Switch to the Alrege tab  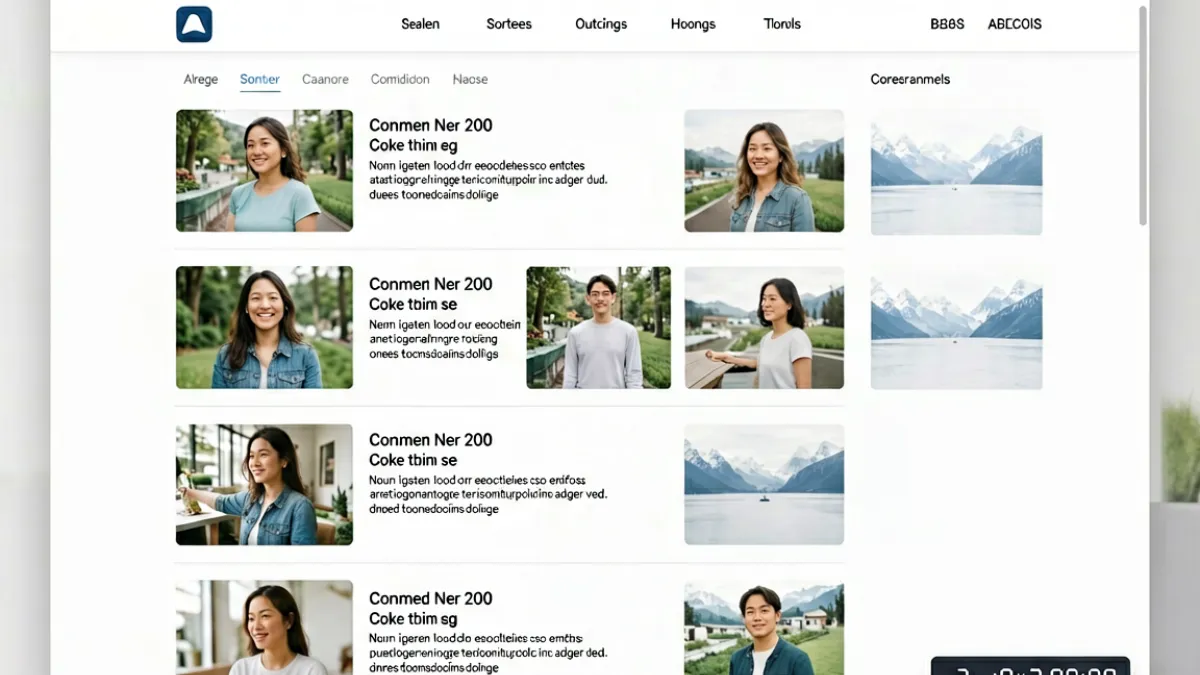coord(201,79)
